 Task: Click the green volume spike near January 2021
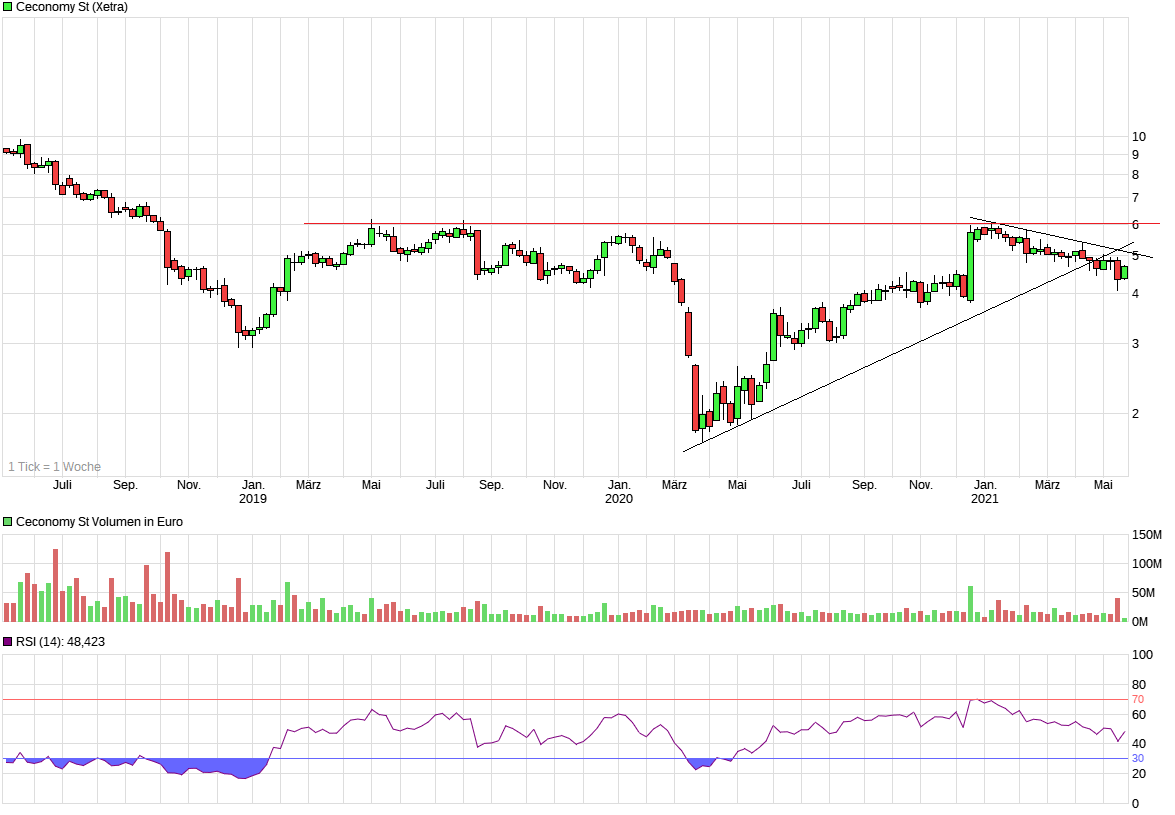click(x=970, y=604)
